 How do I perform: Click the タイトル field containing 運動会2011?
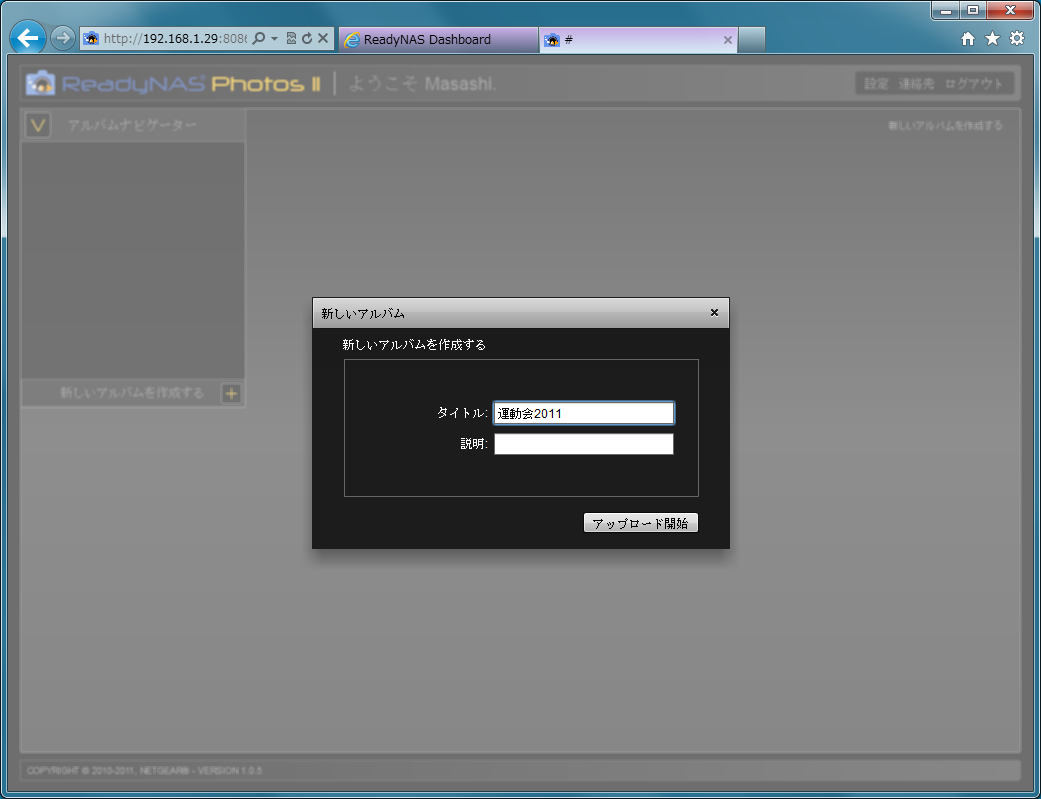583,413
